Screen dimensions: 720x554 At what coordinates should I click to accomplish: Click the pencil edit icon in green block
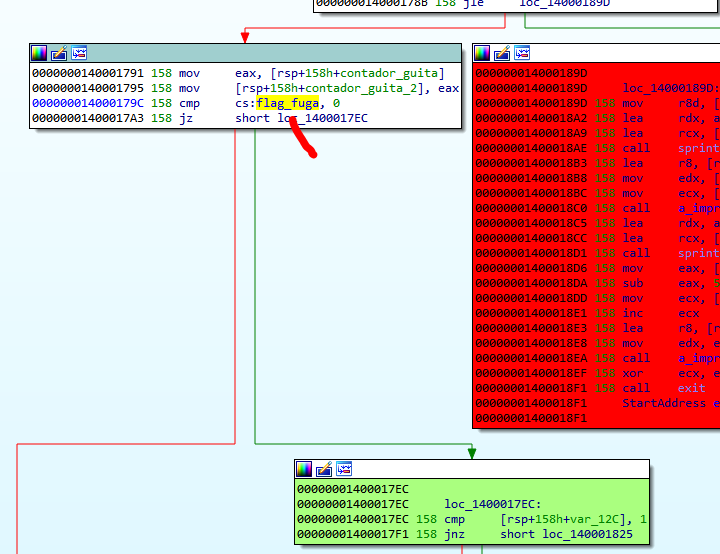tap(324, 469)
